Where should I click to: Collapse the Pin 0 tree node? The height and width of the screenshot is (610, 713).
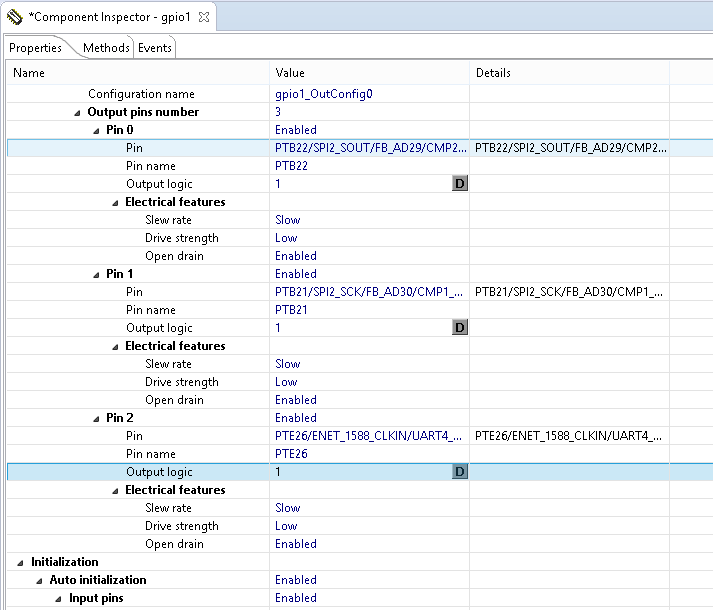[97, 131]
